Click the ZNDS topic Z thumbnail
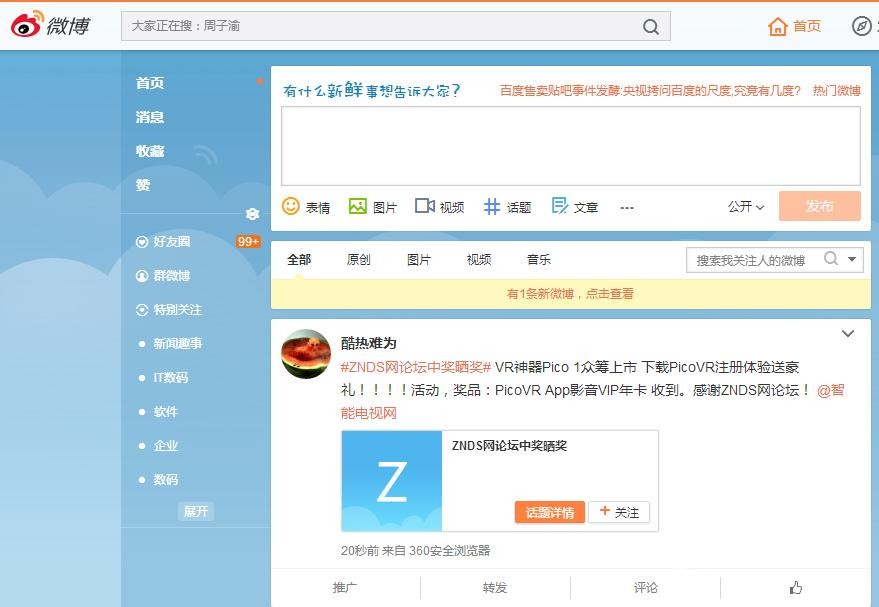 (391, 481)
